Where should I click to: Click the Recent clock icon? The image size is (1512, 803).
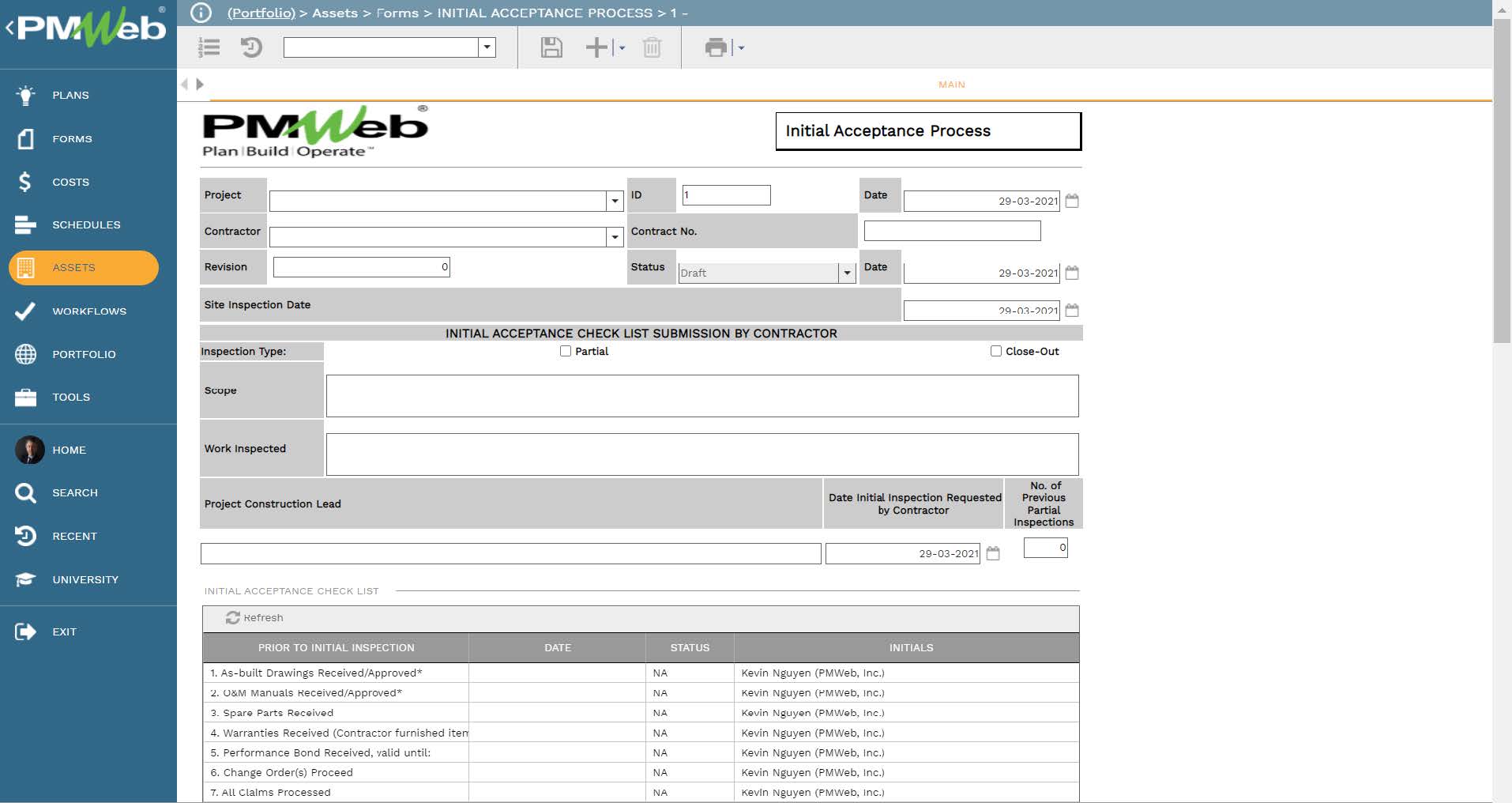click(25, 536)
